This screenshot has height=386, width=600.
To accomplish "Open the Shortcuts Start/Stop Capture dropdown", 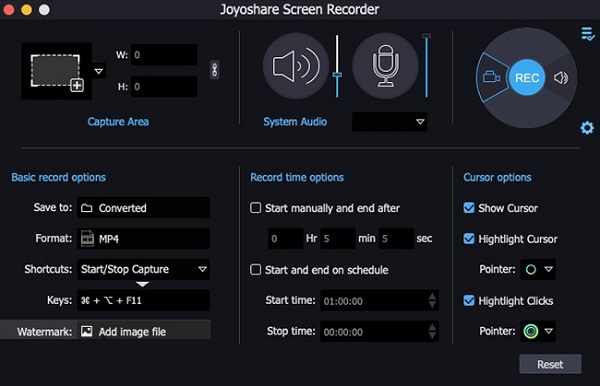I will click(143, 269).
